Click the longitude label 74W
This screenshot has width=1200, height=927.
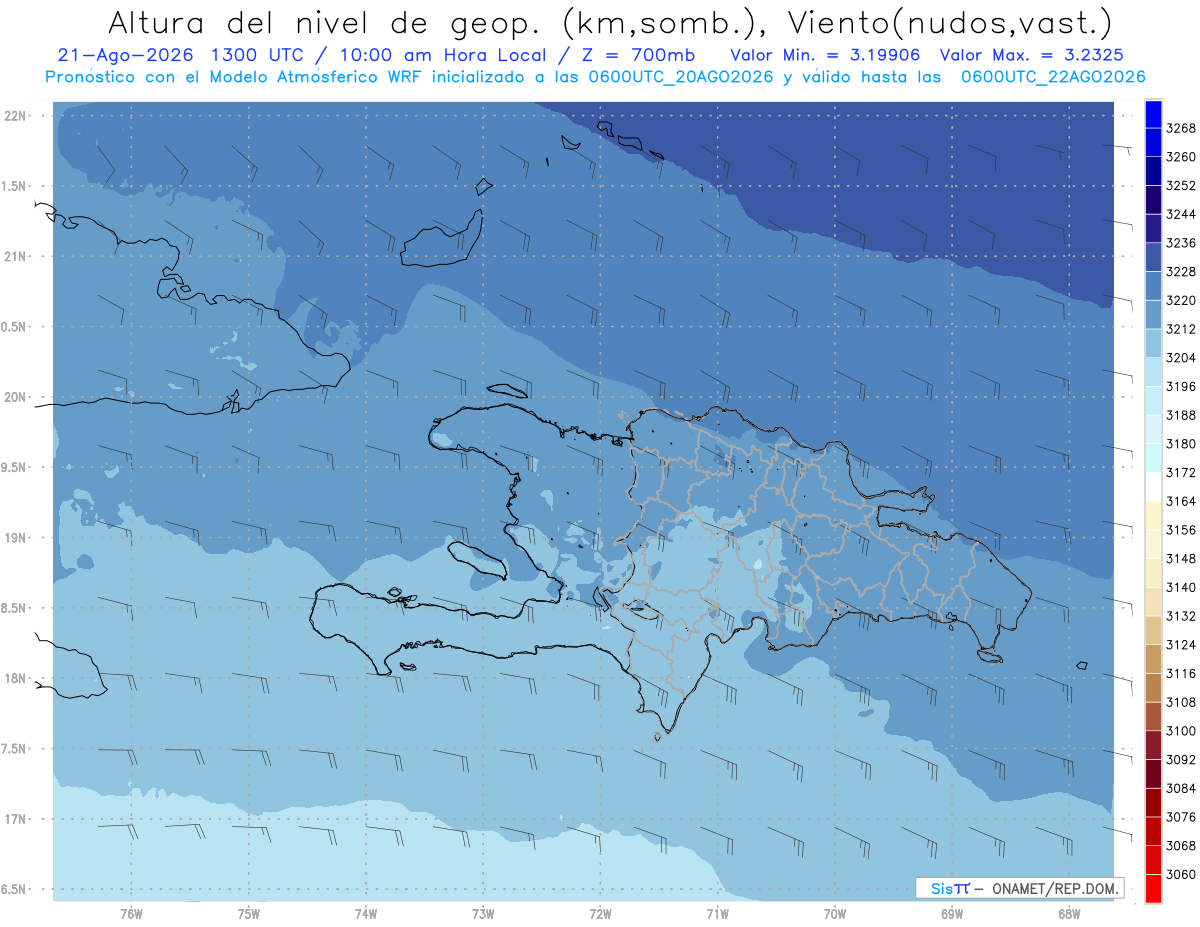pyautogui.click(x=366, y=914)
